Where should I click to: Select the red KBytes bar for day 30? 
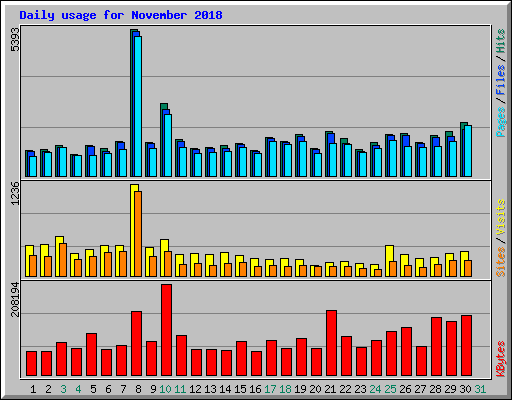click(x=466, y=346)
